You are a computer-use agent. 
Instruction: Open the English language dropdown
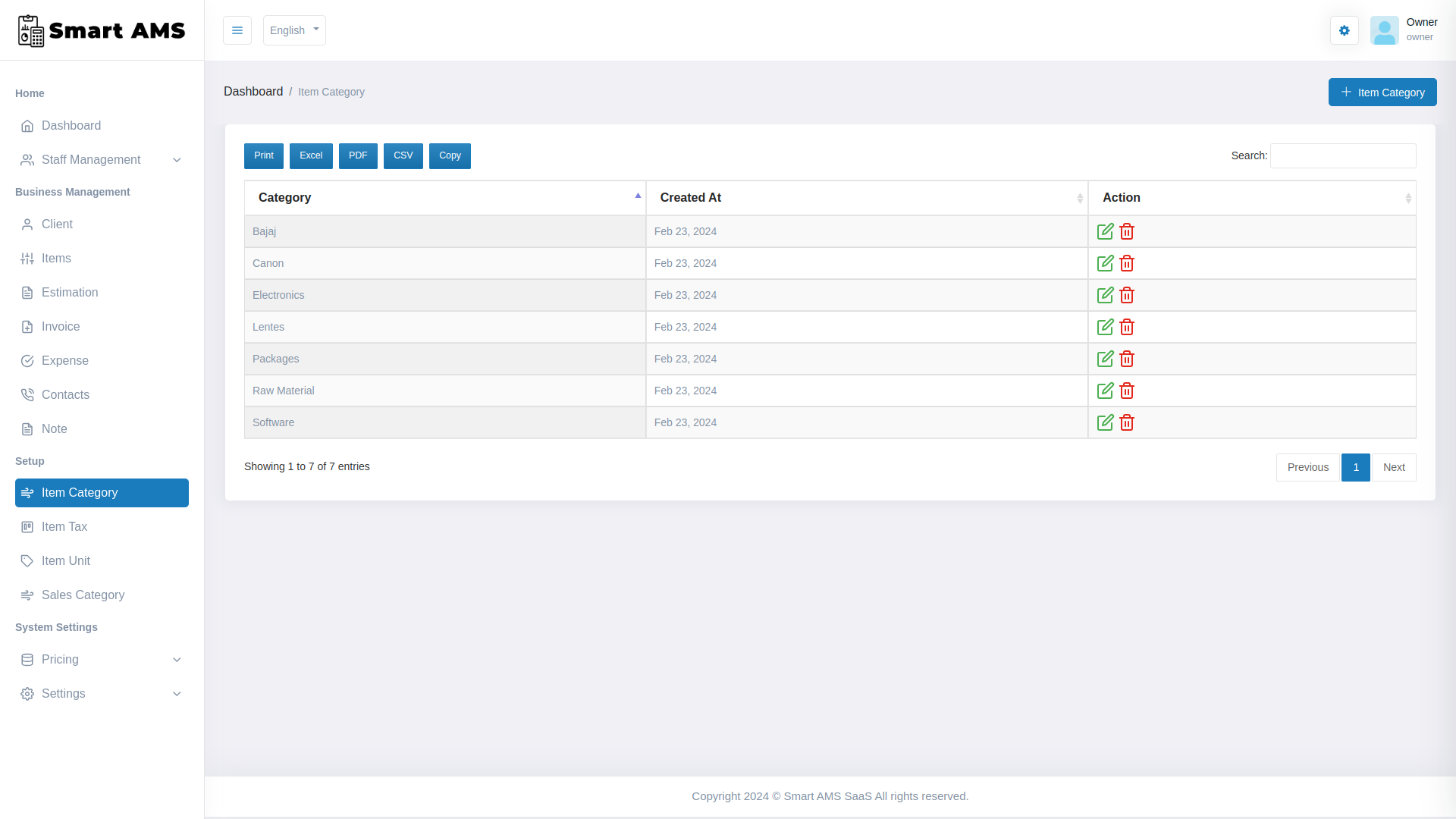(294, 30)
